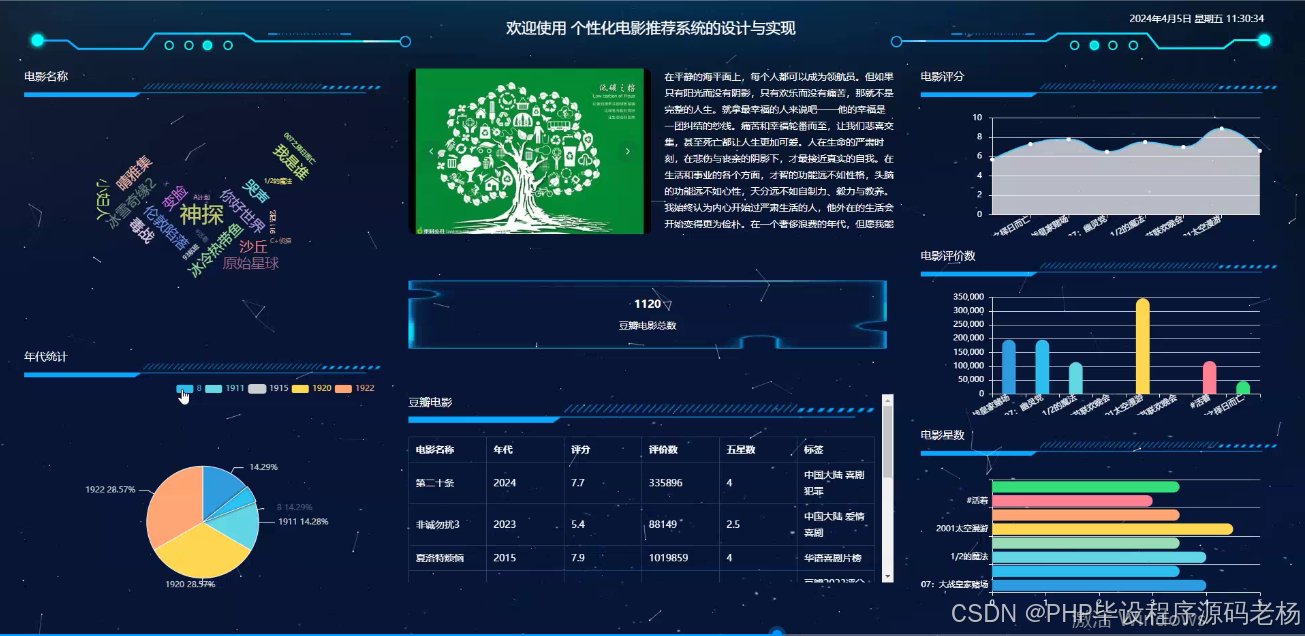Click the green bar in review count chart
This screenshot has height=636, width=1305.
(x=1243, y=388)
